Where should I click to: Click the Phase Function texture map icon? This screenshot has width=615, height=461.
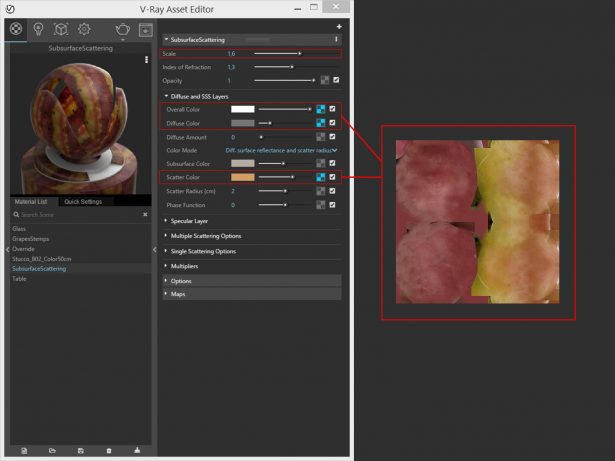coord(320,205)
